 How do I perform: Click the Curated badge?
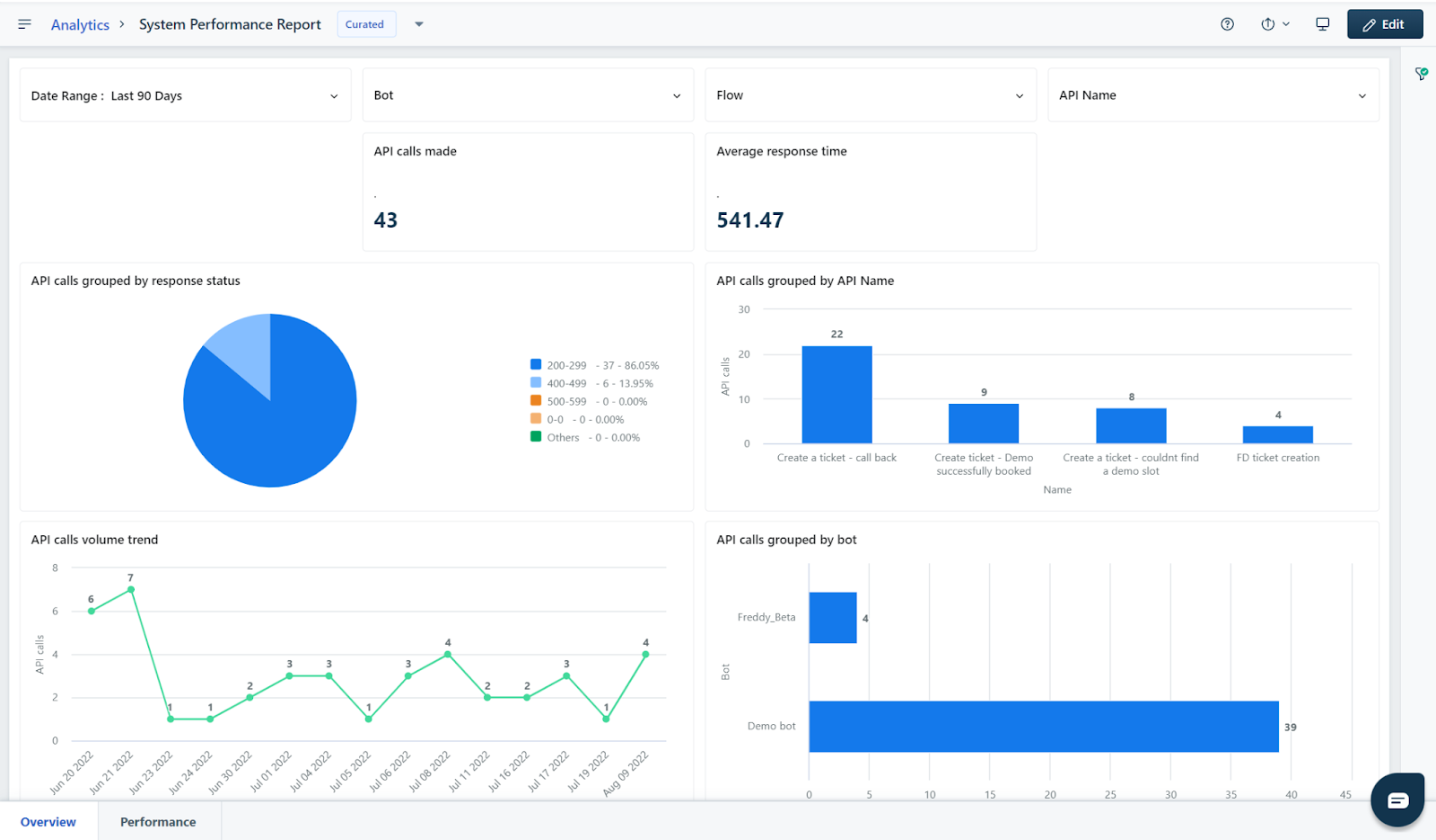coord(366,25)
